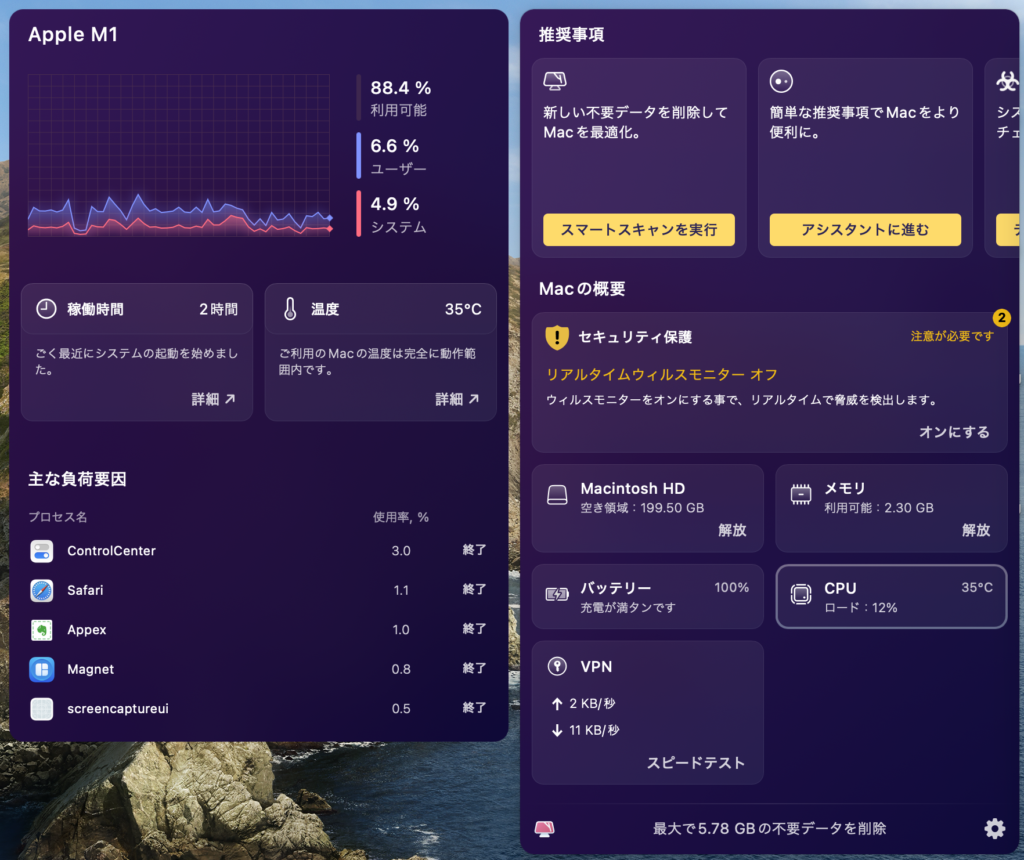Click the memory chip icon
This screenshot has width=1024, height=860.
pyautogui.click(x=801, y=494)
